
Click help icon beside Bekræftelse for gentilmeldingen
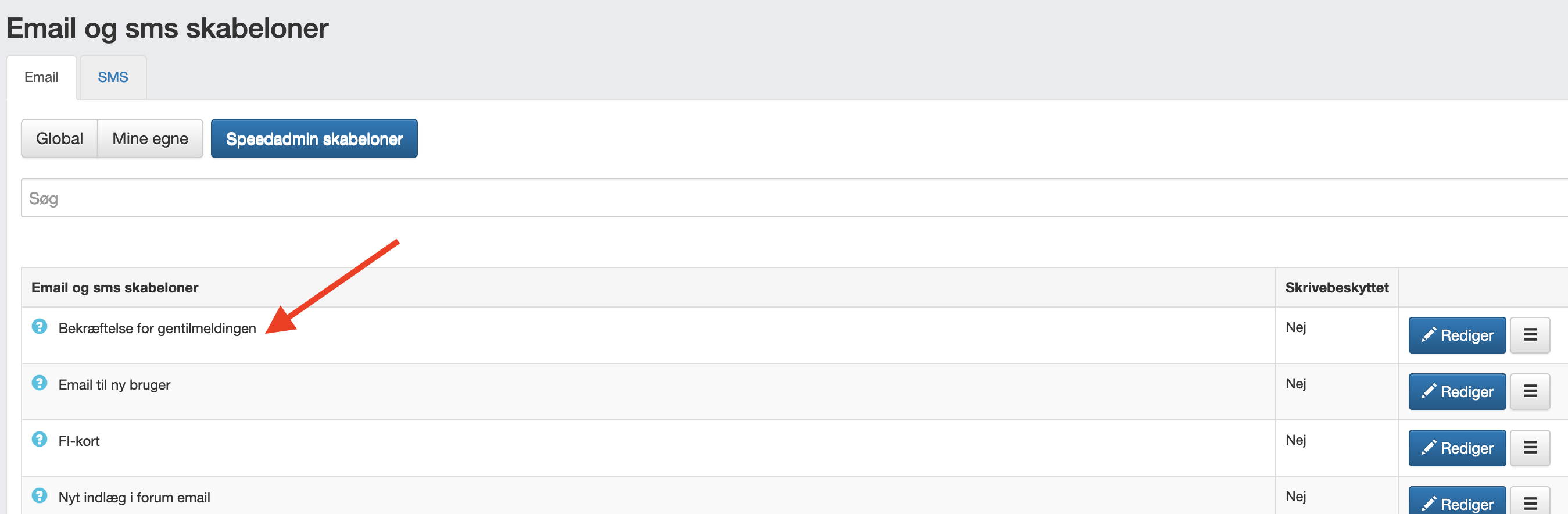[x=40, y=326]
